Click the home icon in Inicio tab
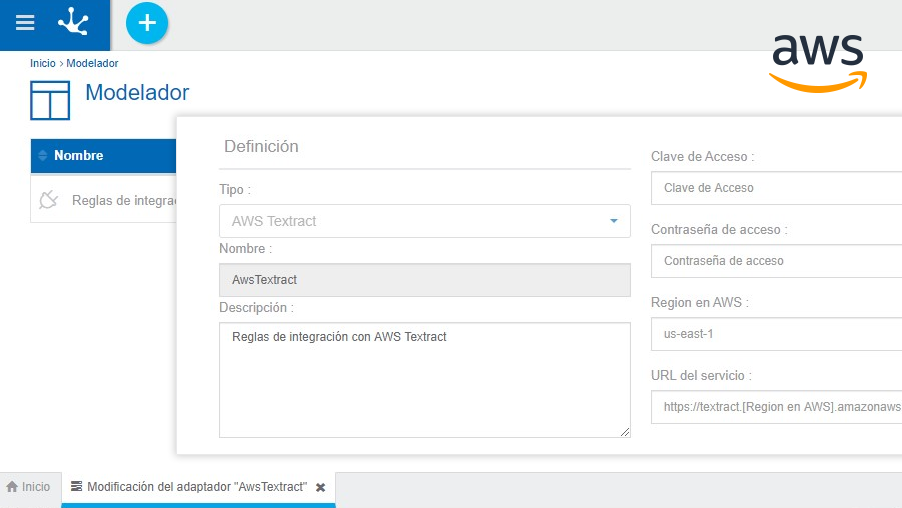This screenshot has width=902, height=508. pyautogui.click(x=12, y=487)
